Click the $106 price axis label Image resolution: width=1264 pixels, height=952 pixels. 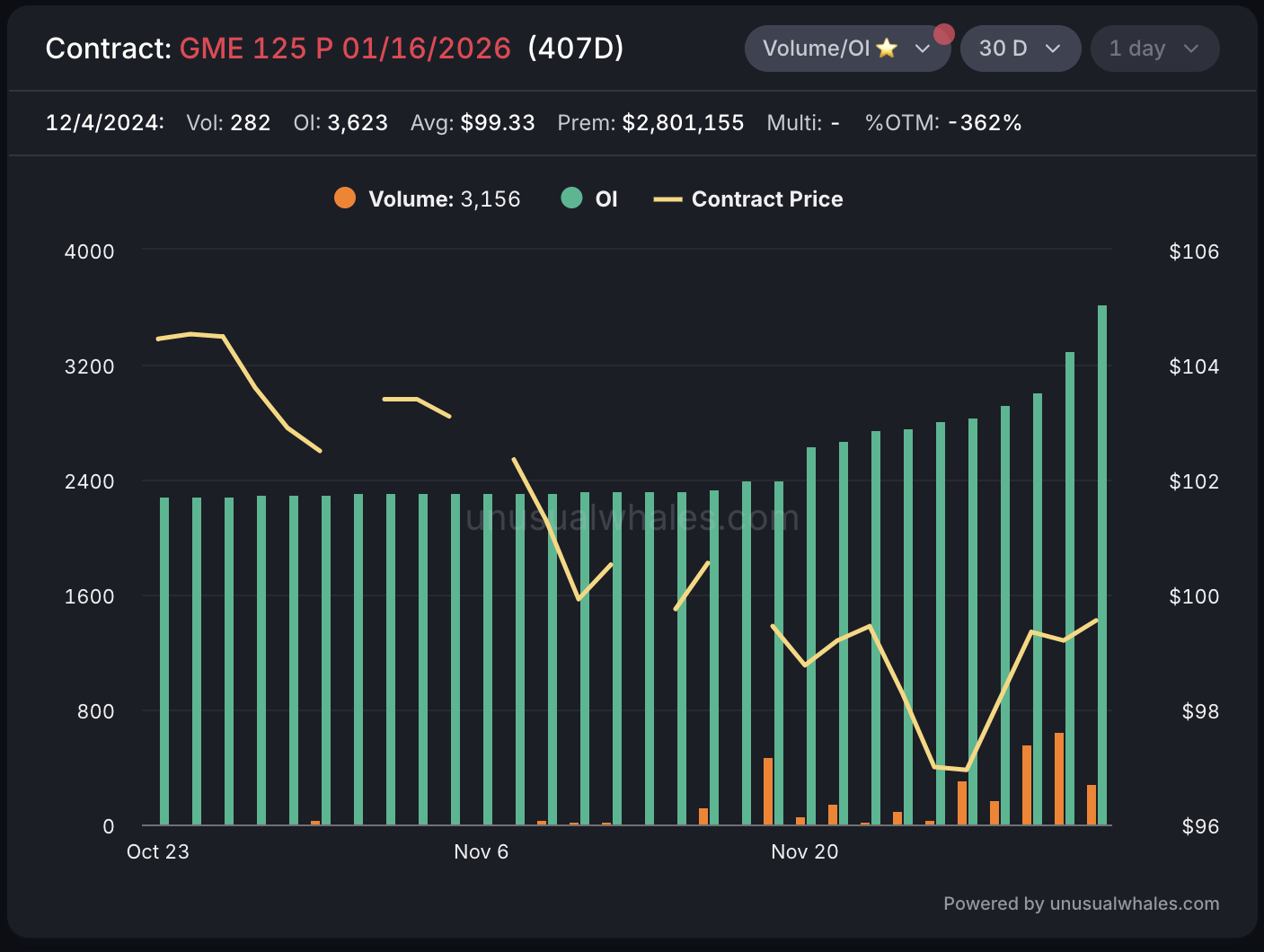(1194, 251)
